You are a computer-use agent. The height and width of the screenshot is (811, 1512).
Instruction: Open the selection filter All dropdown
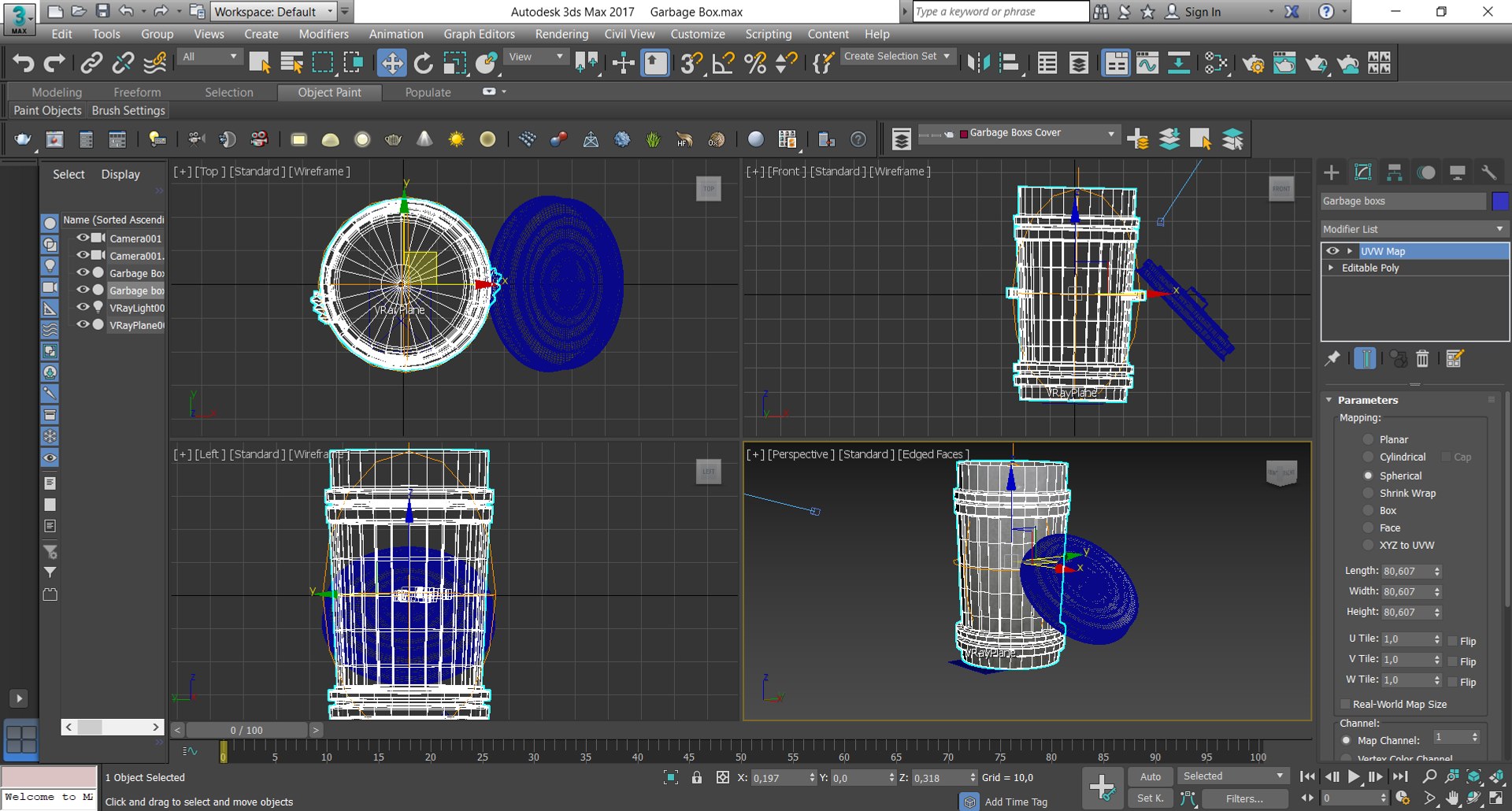(x=209, y=57)
